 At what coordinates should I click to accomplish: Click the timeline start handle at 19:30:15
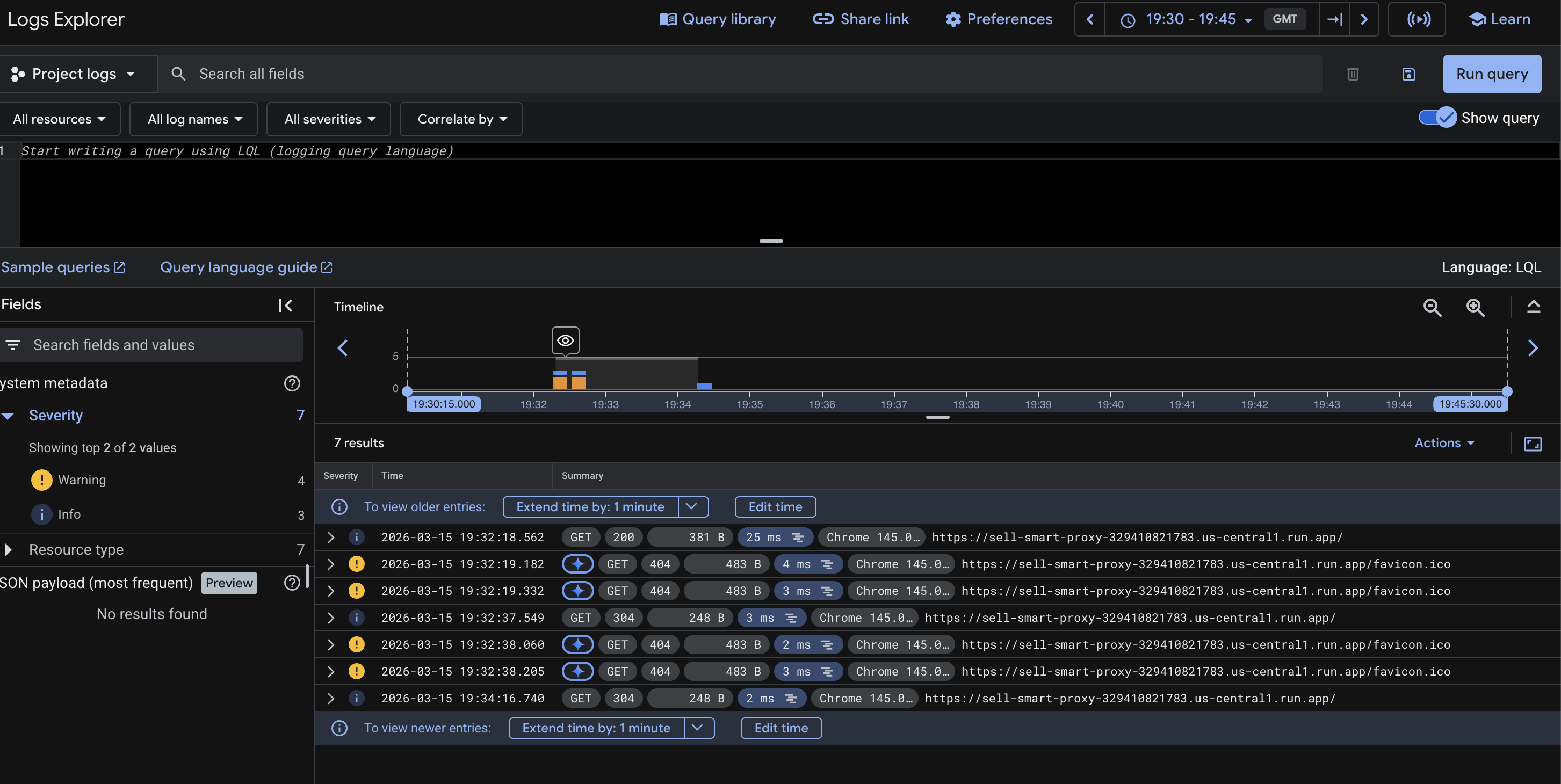pyautogui.click(x=407, y=391)
